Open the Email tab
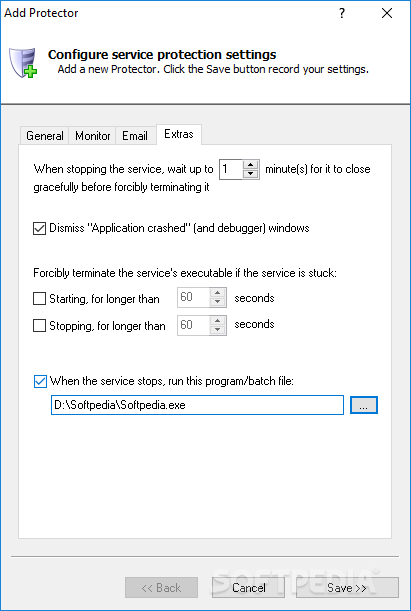411x611 pixels. pos(135,136)
